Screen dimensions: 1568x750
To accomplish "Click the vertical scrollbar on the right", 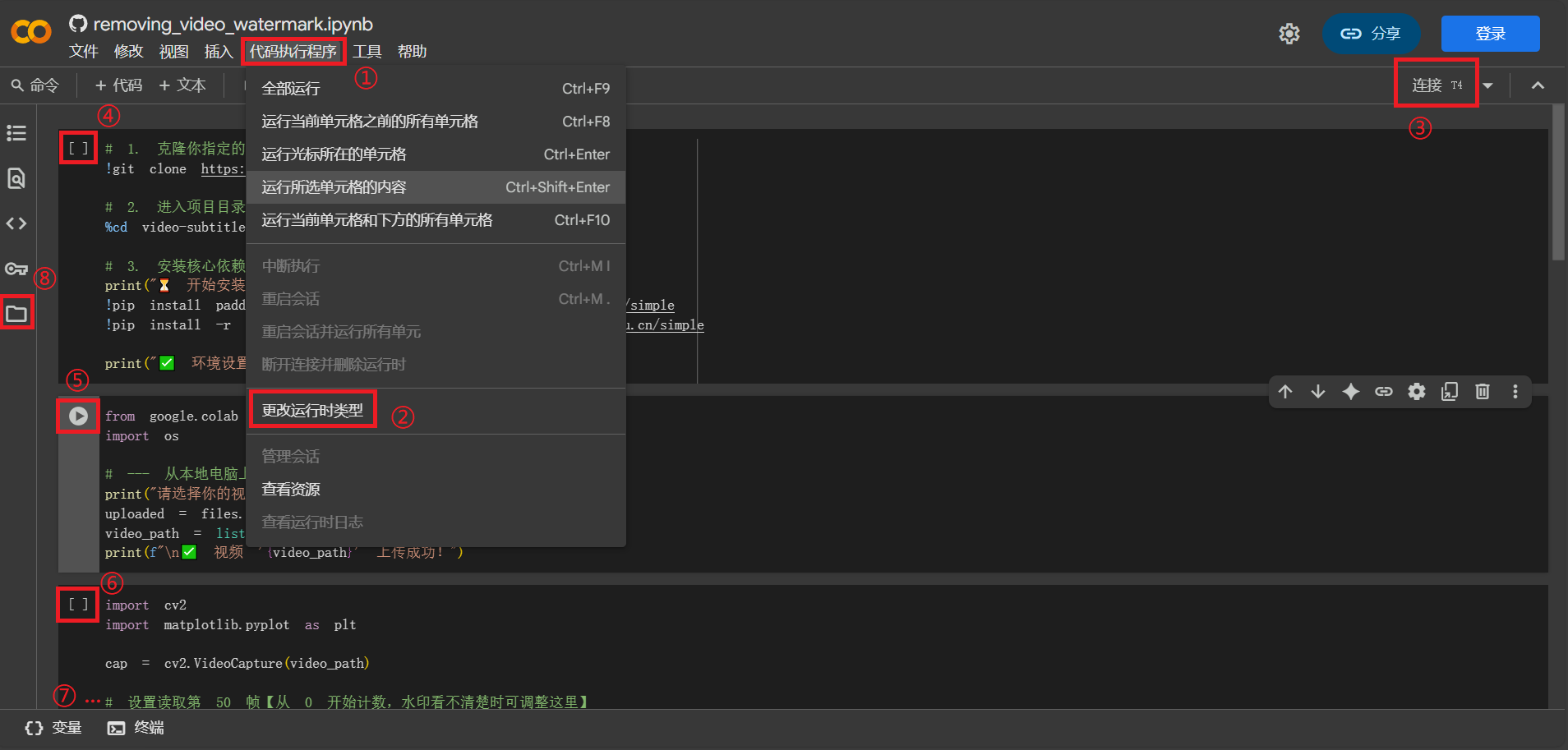I will click(1558, 189).
